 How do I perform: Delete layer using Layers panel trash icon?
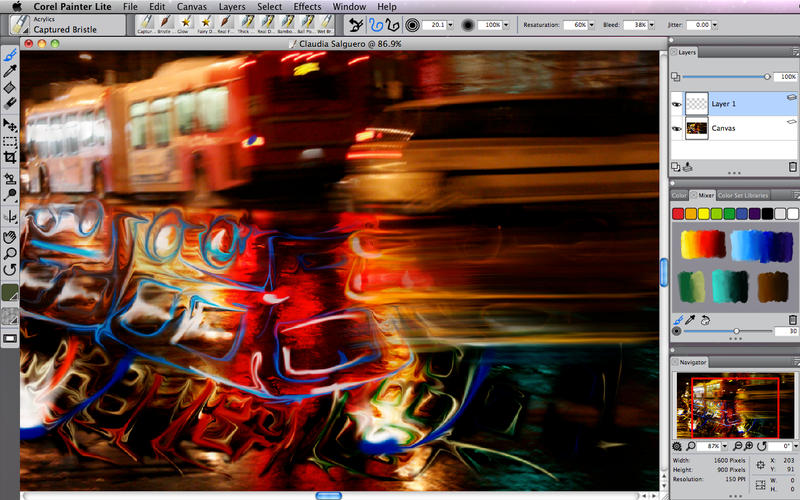click(x=792, y=167)
